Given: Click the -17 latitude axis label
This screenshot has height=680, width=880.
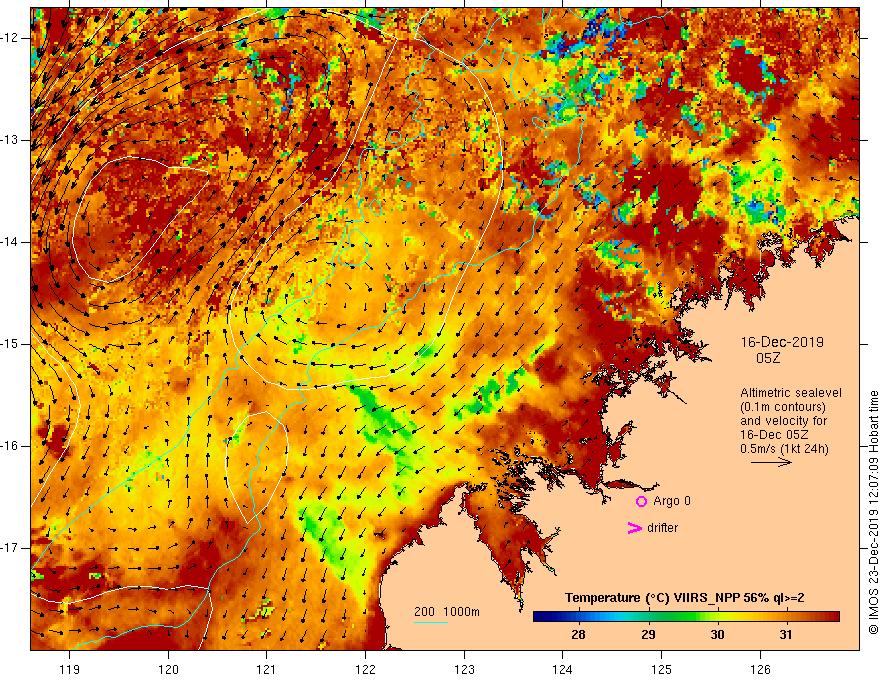Looking at the screenshot, I should pyautogui.click(x=11, y=548).
